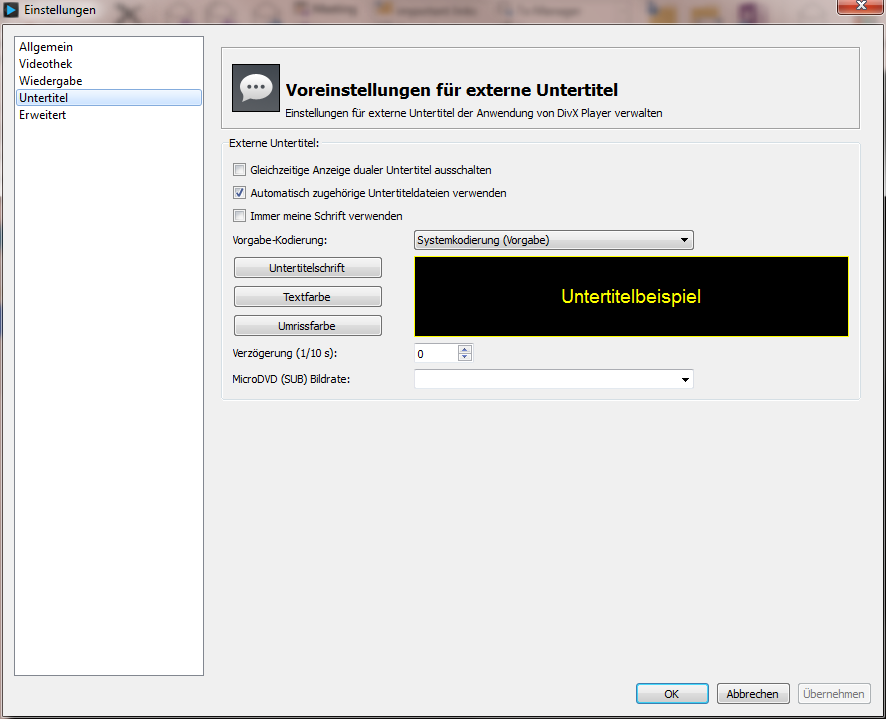Expand the MicroDVD (SUB) Bildrate dropdown
Viewport: 886px width, 719px height.
[554, 379]
